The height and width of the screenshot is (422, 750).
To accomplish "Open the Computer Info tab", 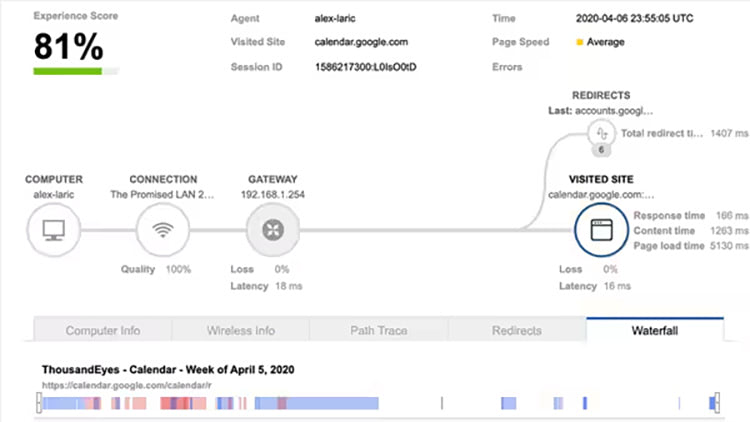I will point(103,330).
